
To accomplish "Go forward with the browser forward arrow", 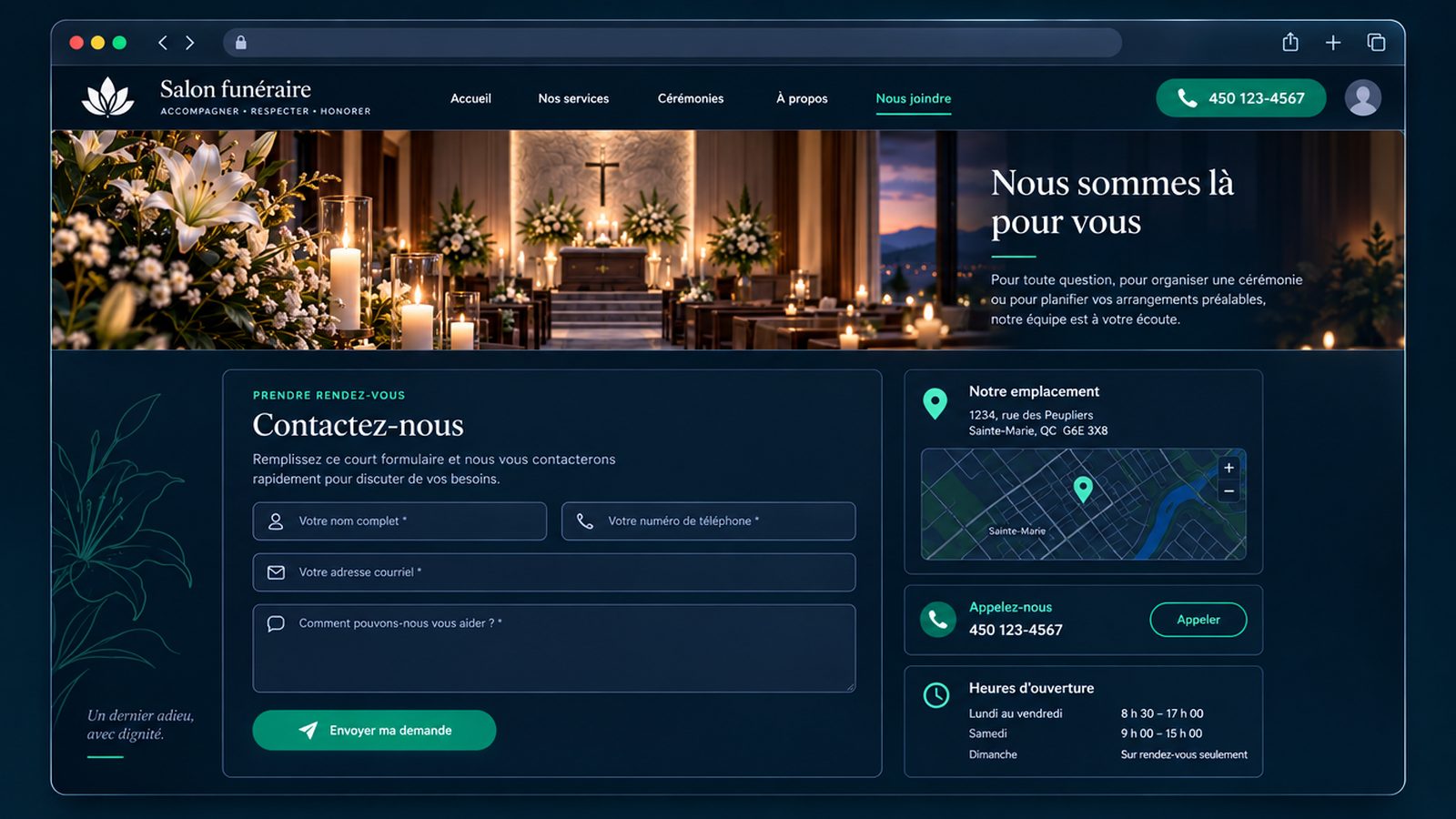I will 189,43.
